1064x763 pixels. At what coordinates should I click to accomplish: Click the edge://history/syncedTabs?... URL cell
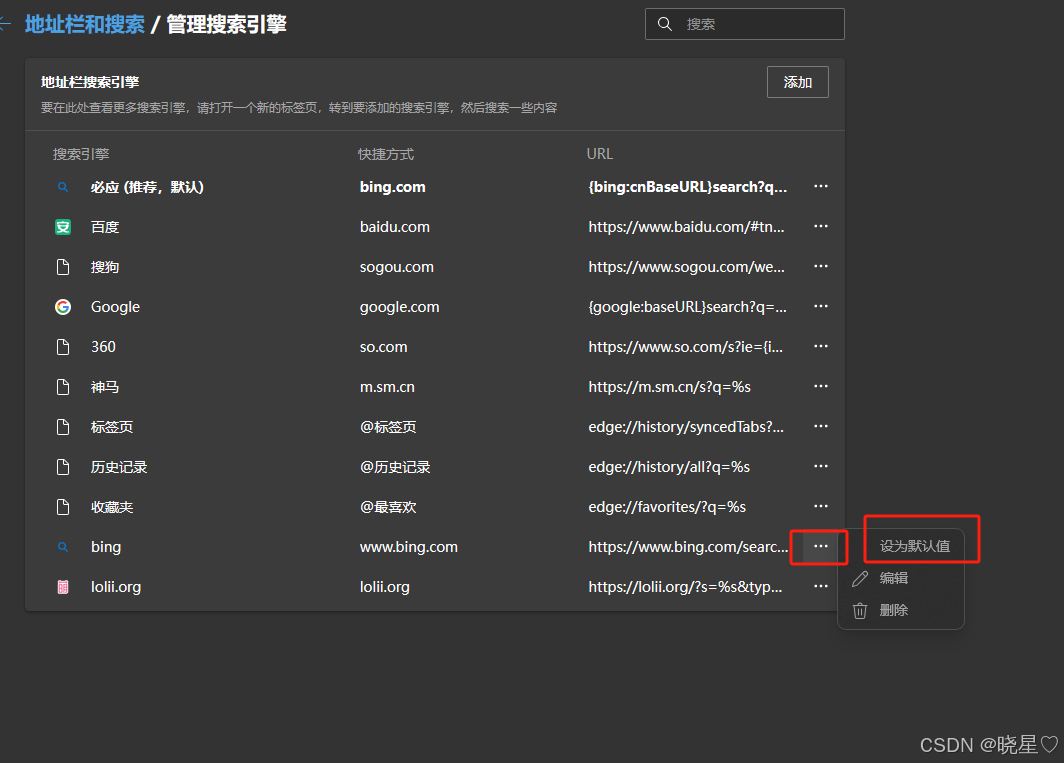[x=686, y=427]
